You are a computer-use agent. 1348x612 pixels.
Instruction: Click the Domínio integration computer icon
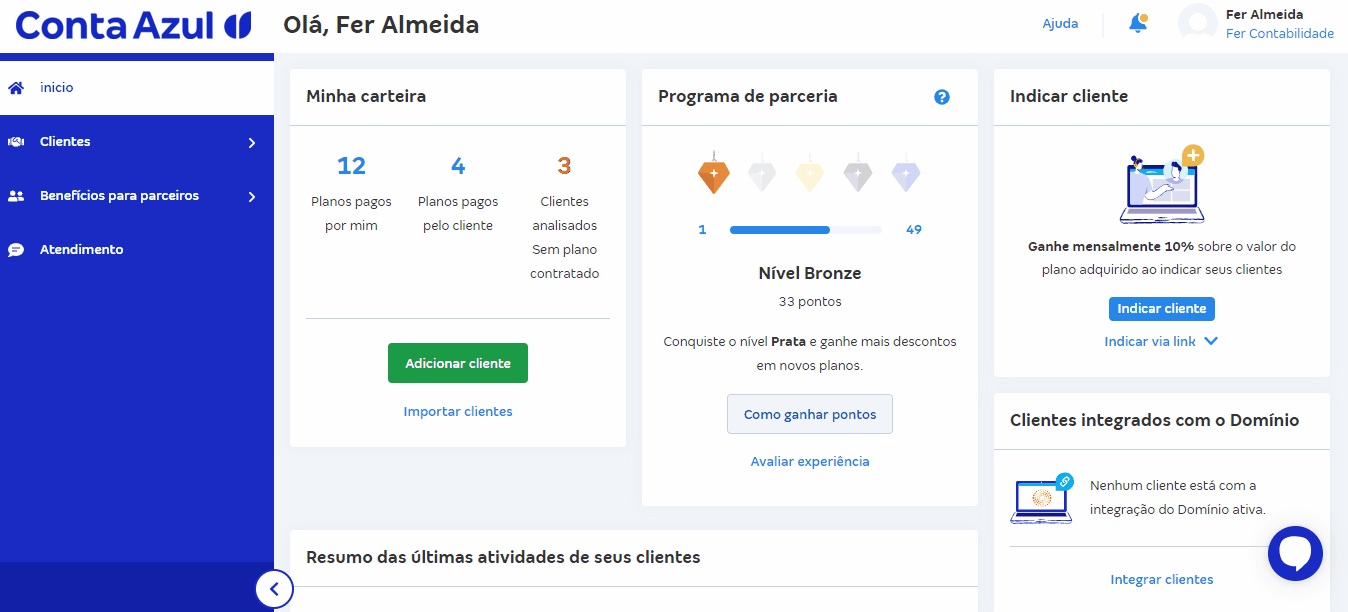pos(1041,498)
